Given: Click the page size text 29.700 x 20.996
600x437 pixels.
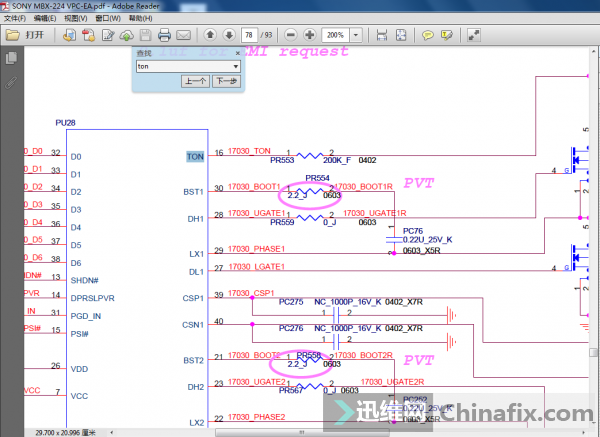Looking at the screenshot, I should (65, 433).
